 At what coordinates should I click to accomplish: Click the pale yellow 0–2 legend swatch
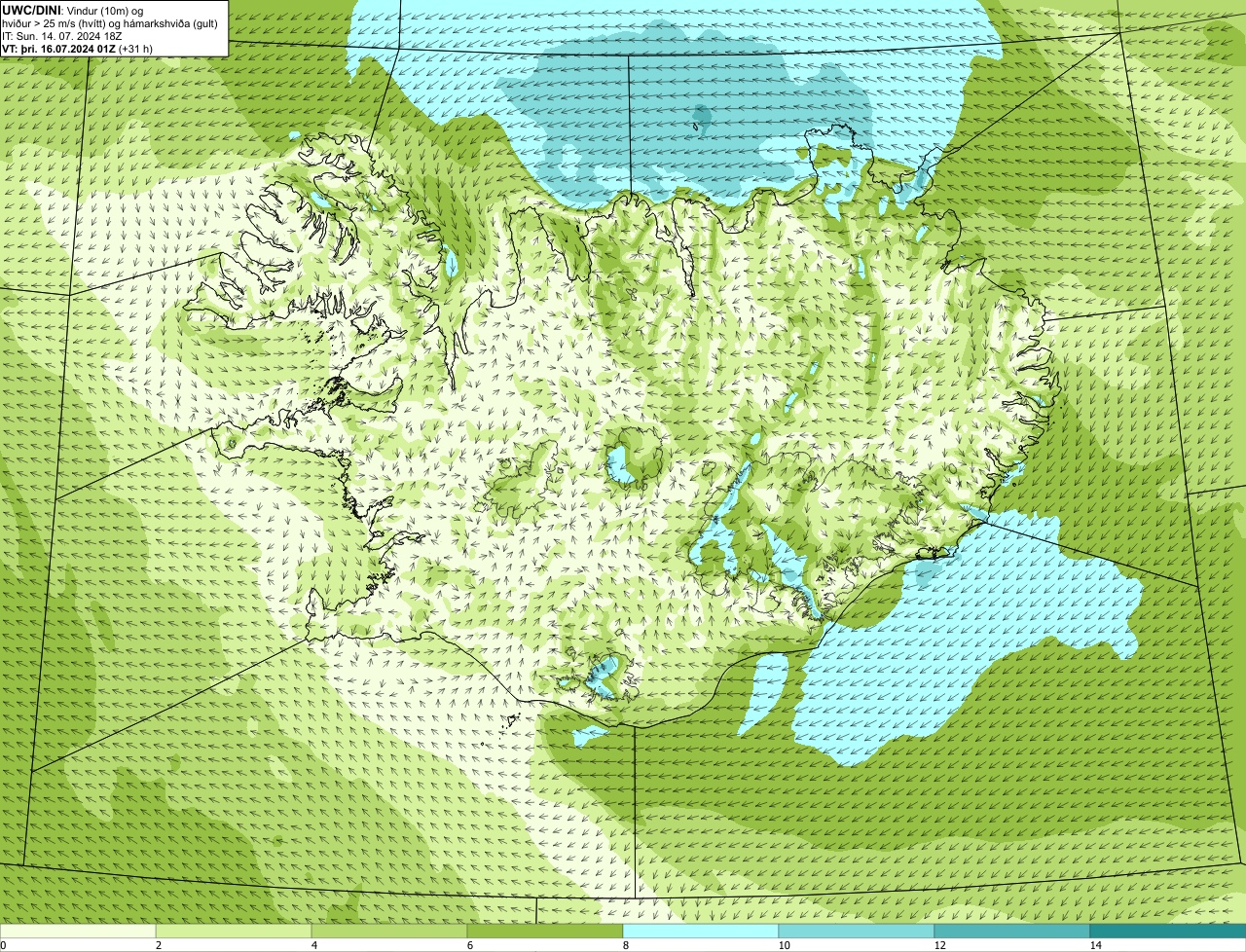(x=78, y=931)
